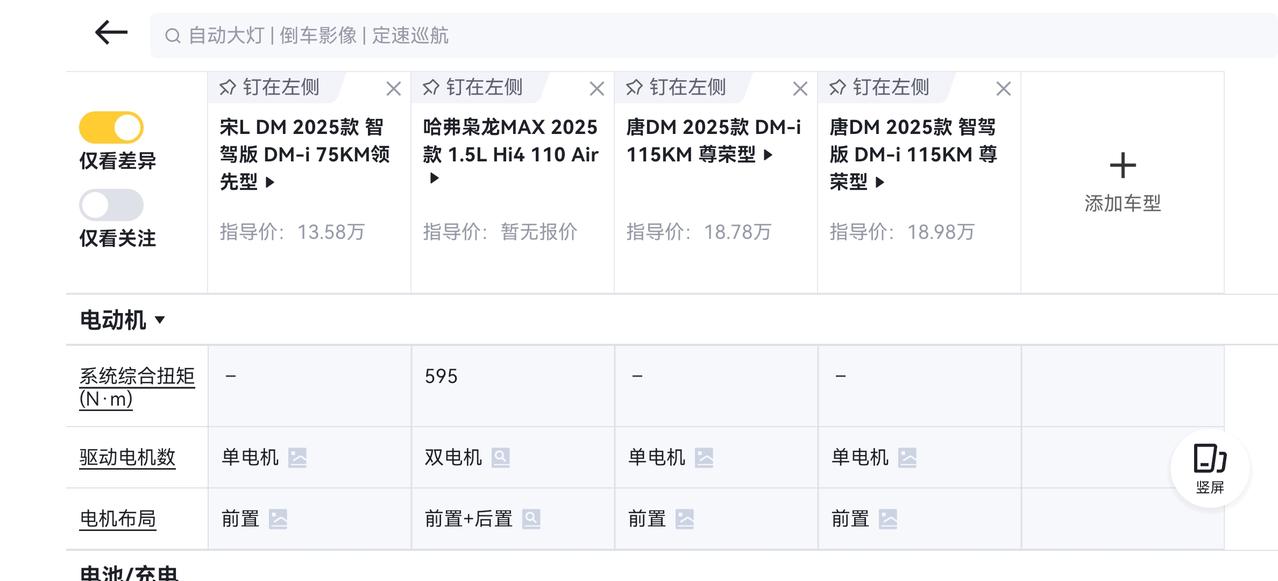View 唐DM 尊荣型 单电机 image icon
The image size is (1278, 581).
coord(704,458)
